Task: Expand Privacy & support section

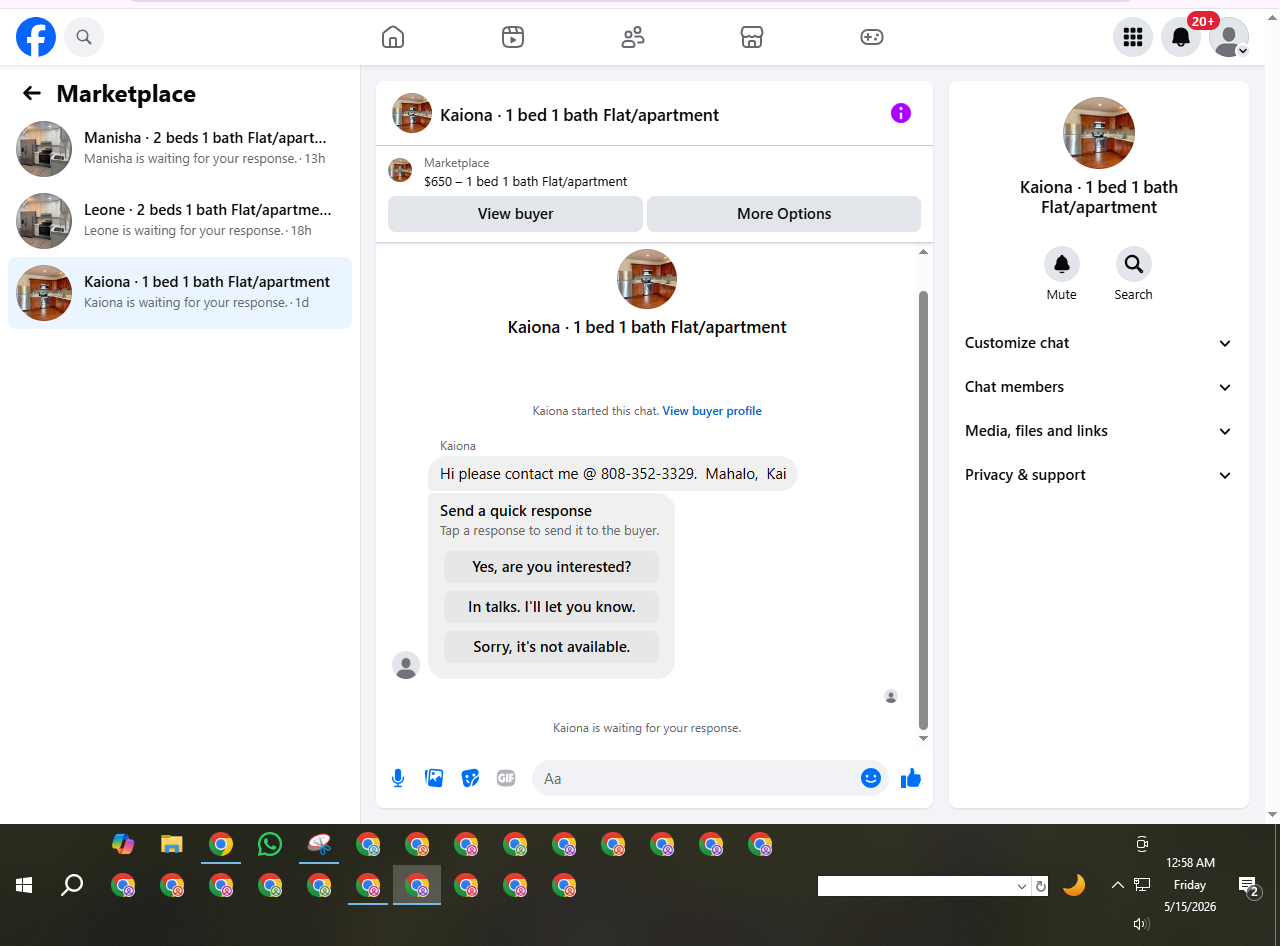Action: (x=1098, y=475)
